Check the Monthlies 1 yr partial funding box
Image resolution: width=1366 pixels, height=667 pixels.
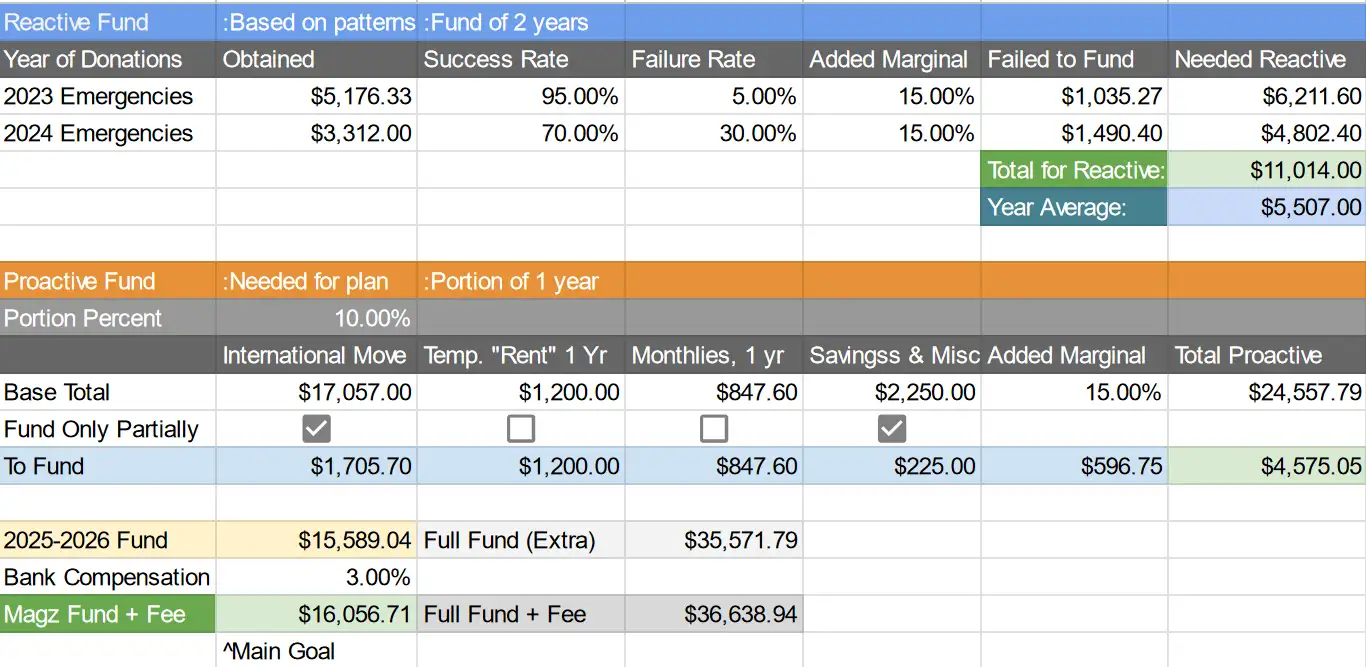coord(713,429)
